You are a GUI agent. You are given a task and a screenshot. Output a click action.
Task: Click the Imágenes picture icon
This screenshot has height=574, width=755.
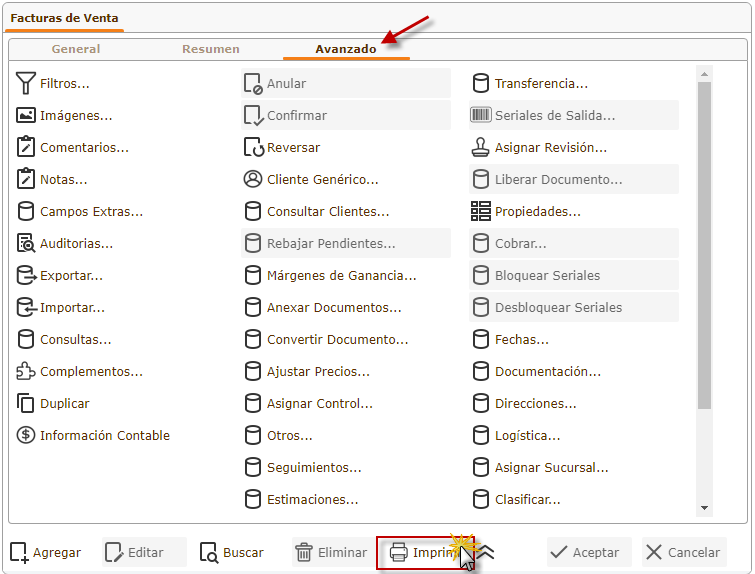pyautogui.click(x=26, y=115)
